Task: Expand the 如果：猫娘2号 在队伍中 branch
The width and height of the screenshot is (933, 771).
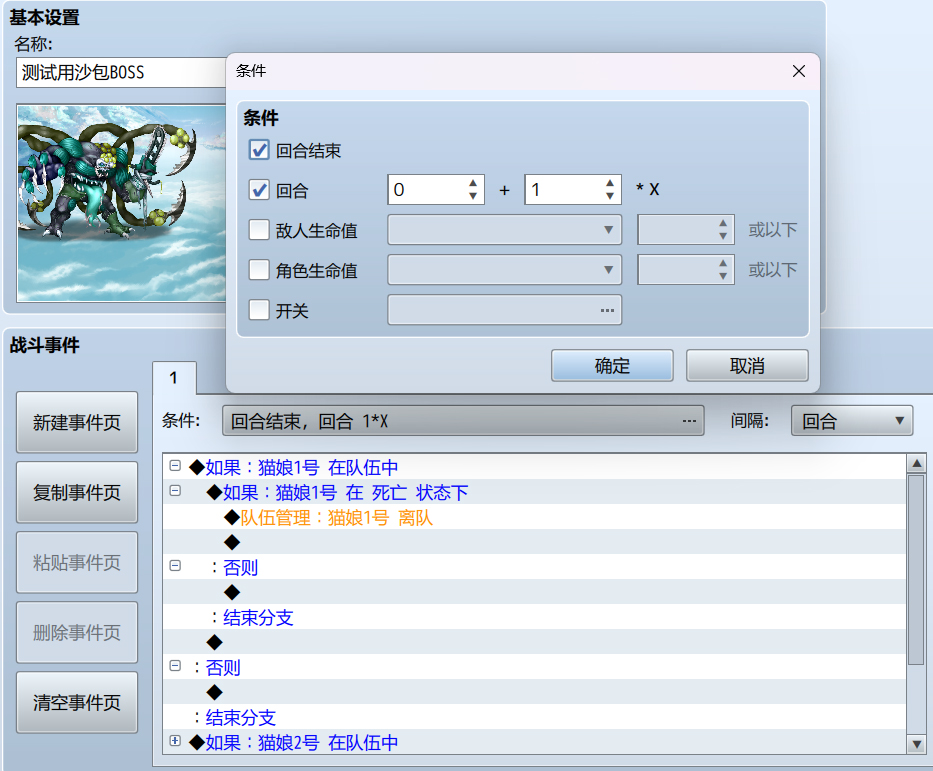Action: (x=175, y=741)
